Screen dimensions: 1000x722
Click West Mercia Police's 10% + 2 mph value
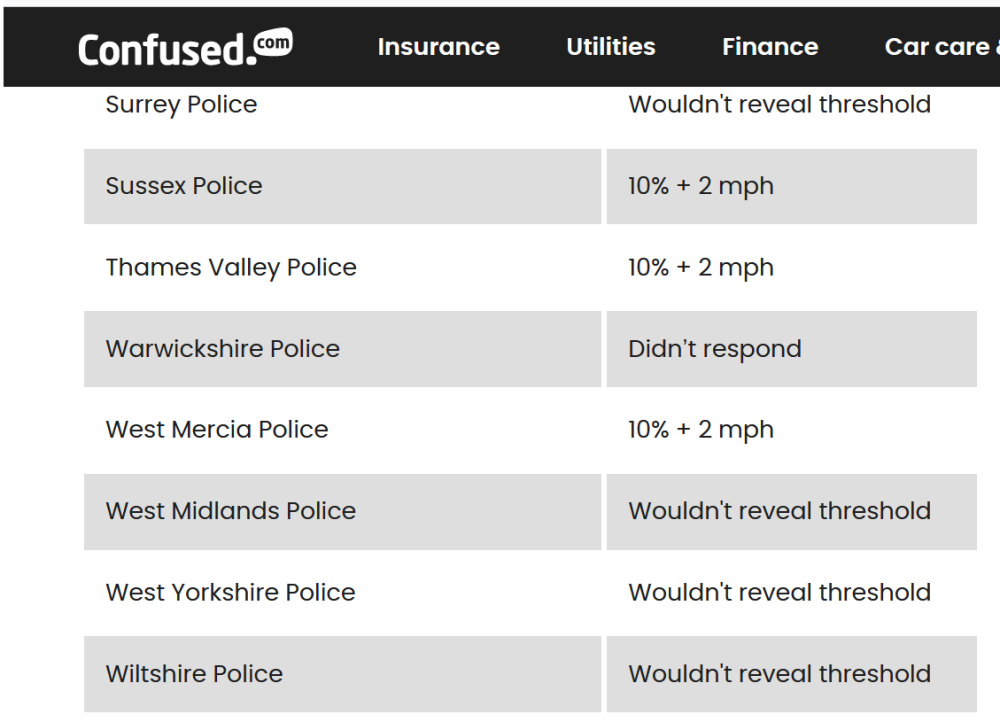701,430
